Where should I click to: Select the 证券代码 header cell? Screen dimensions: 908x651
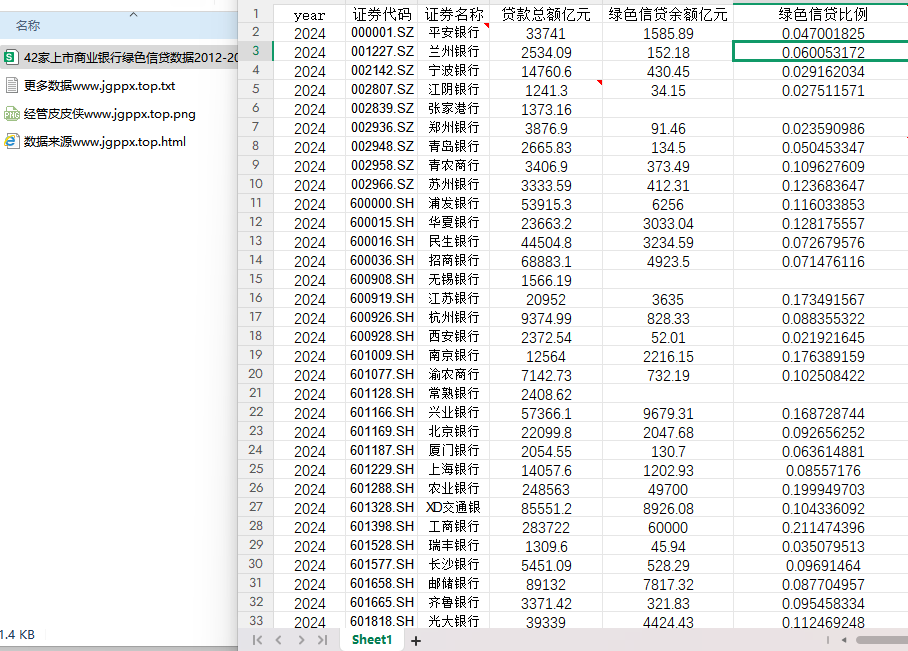click(x=382, y=14)
